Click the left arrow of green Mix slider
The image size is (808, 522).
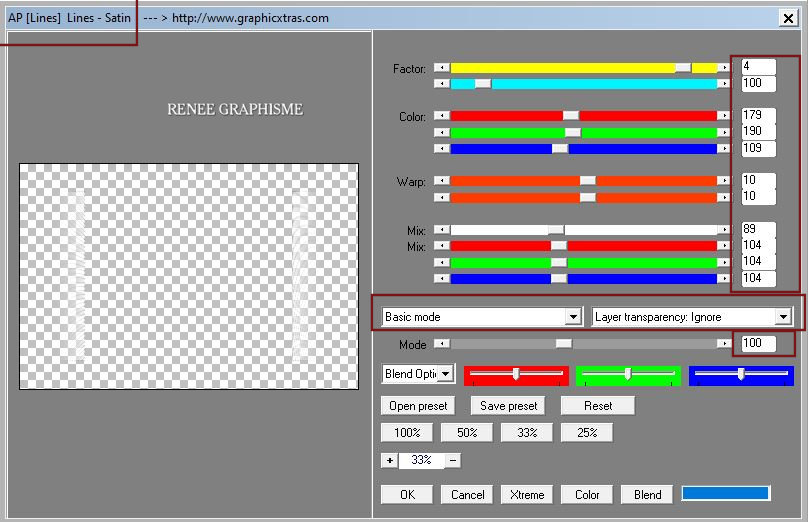click(442, 262)
